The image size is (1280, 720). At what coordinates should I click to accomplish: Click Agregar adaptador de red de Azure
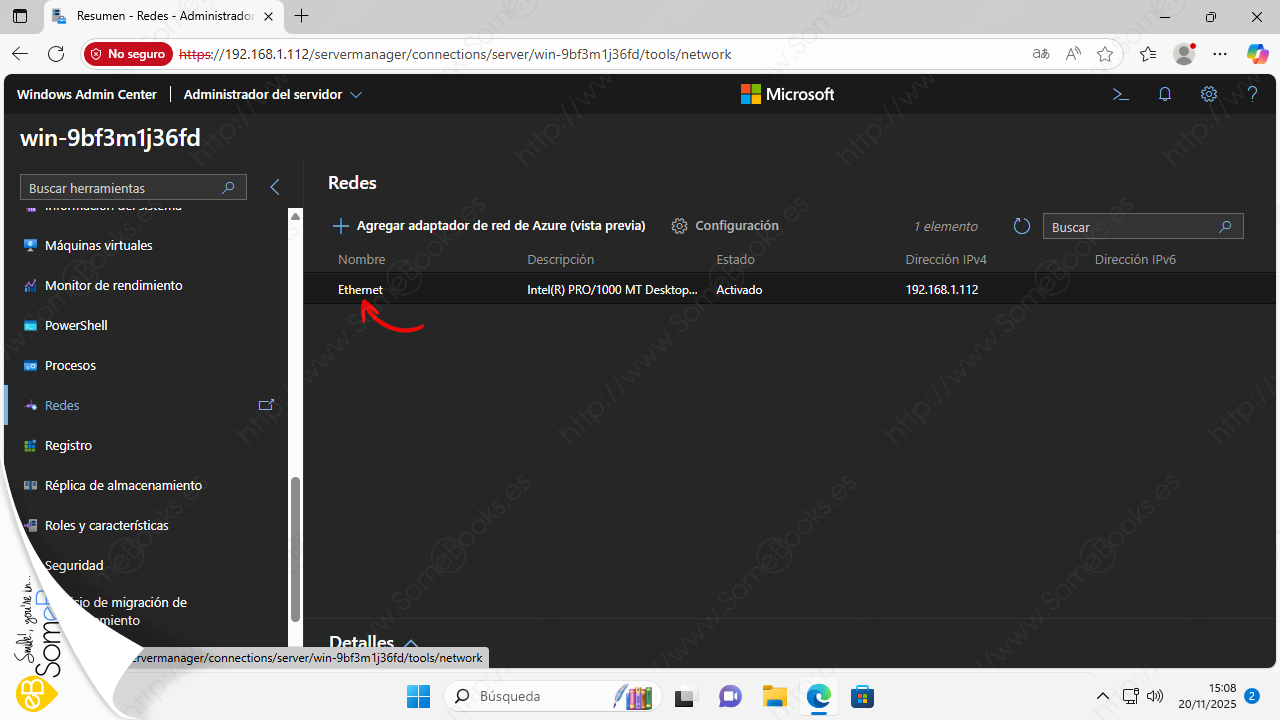point(489,226)
